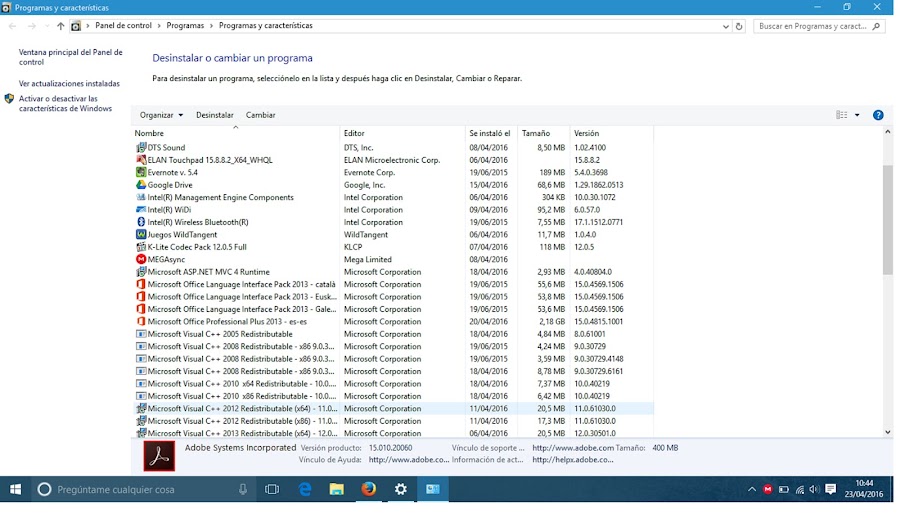Sort by the Editor column header
Image resolution: width=900 pixels, height=514 pixels.
tap(402, 133)
